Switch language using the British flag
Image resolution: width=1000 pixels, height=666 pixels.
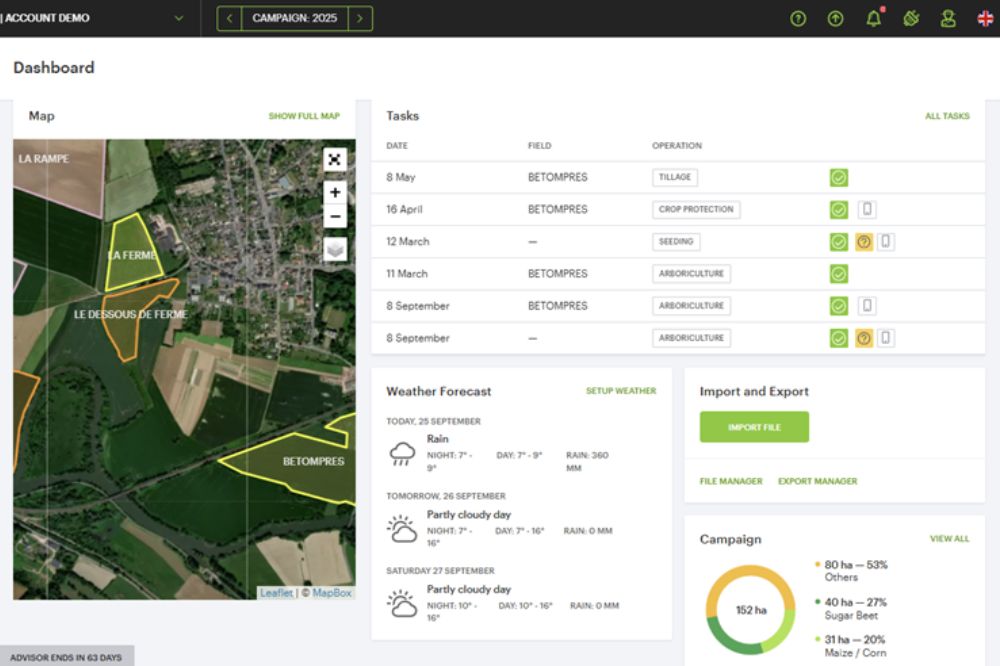tap(986, 18)
